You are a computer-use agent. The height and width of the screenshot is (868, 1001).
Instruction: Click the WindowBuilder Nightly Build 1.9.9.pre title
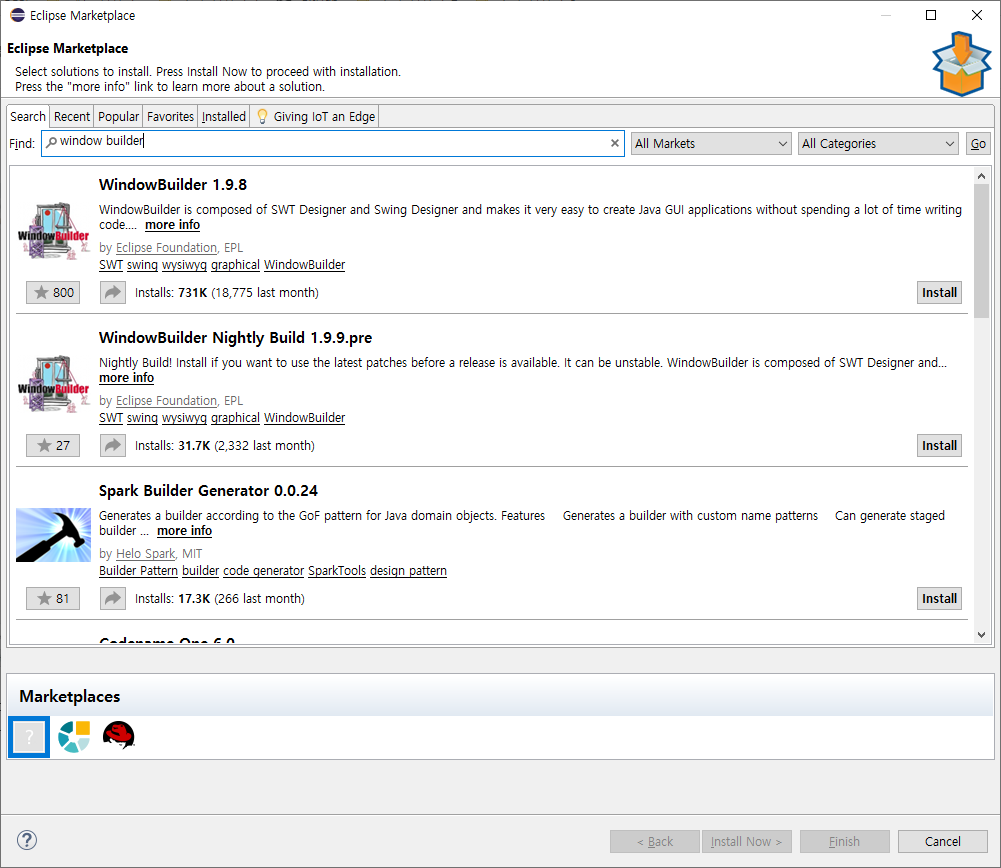(236, 338)
